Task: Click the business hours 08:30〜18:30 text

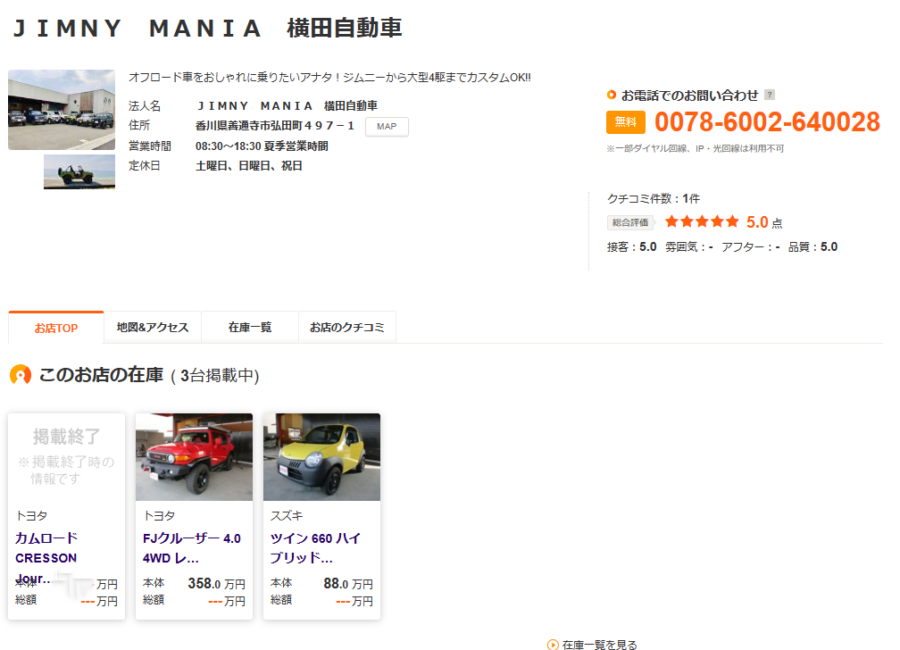Action: click(262, 146)
